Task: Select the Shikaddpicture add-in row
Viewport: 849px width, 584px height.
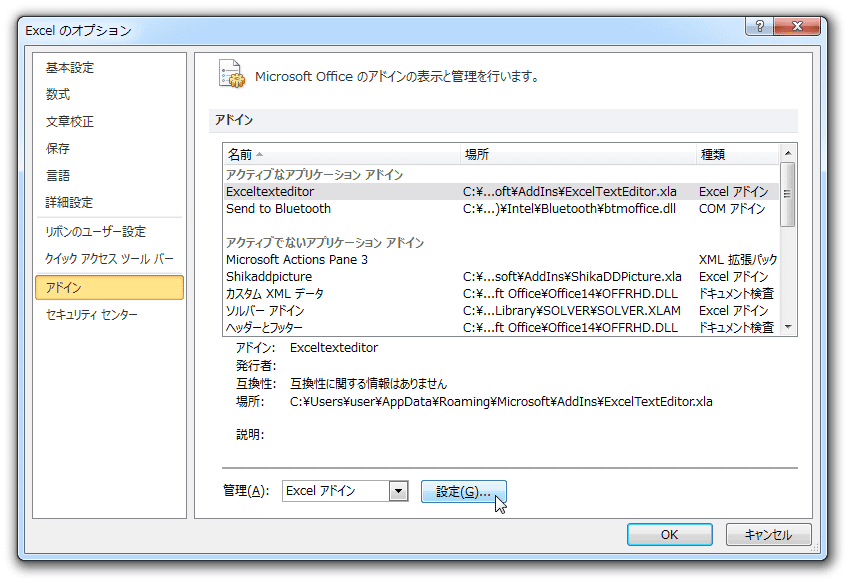Action: click(x=501, y=277)
